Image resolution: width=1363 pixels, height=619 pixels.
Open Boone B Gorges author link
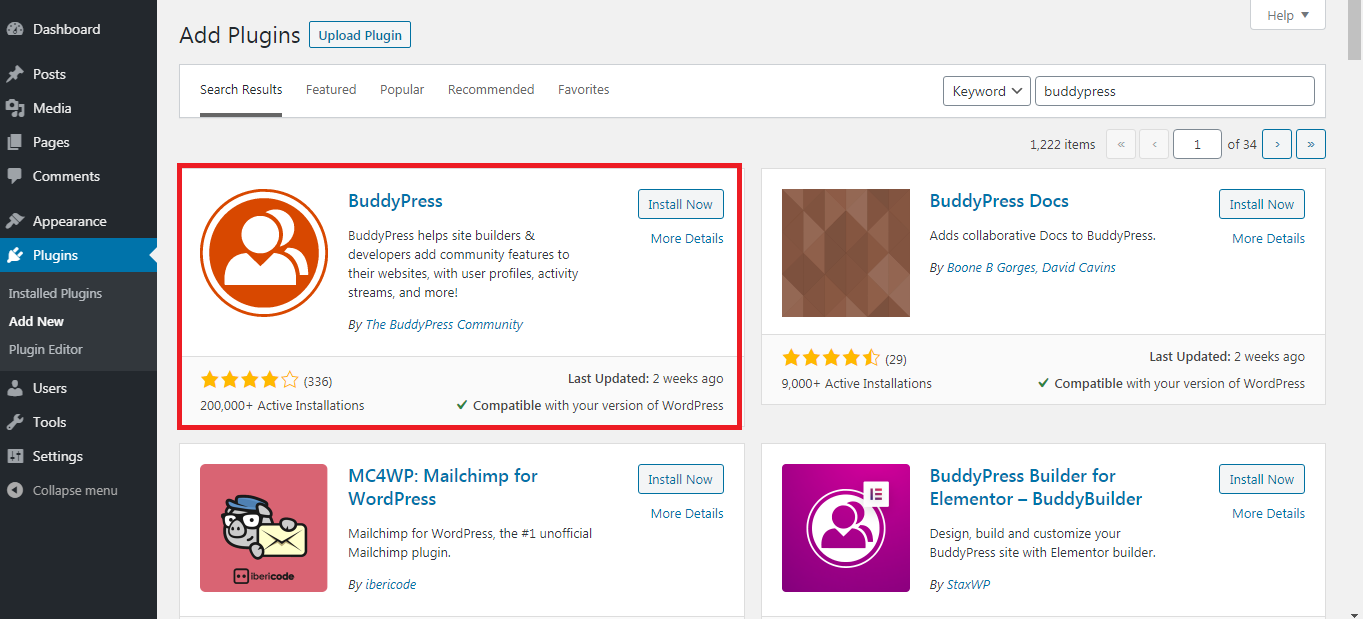(989, 267)
